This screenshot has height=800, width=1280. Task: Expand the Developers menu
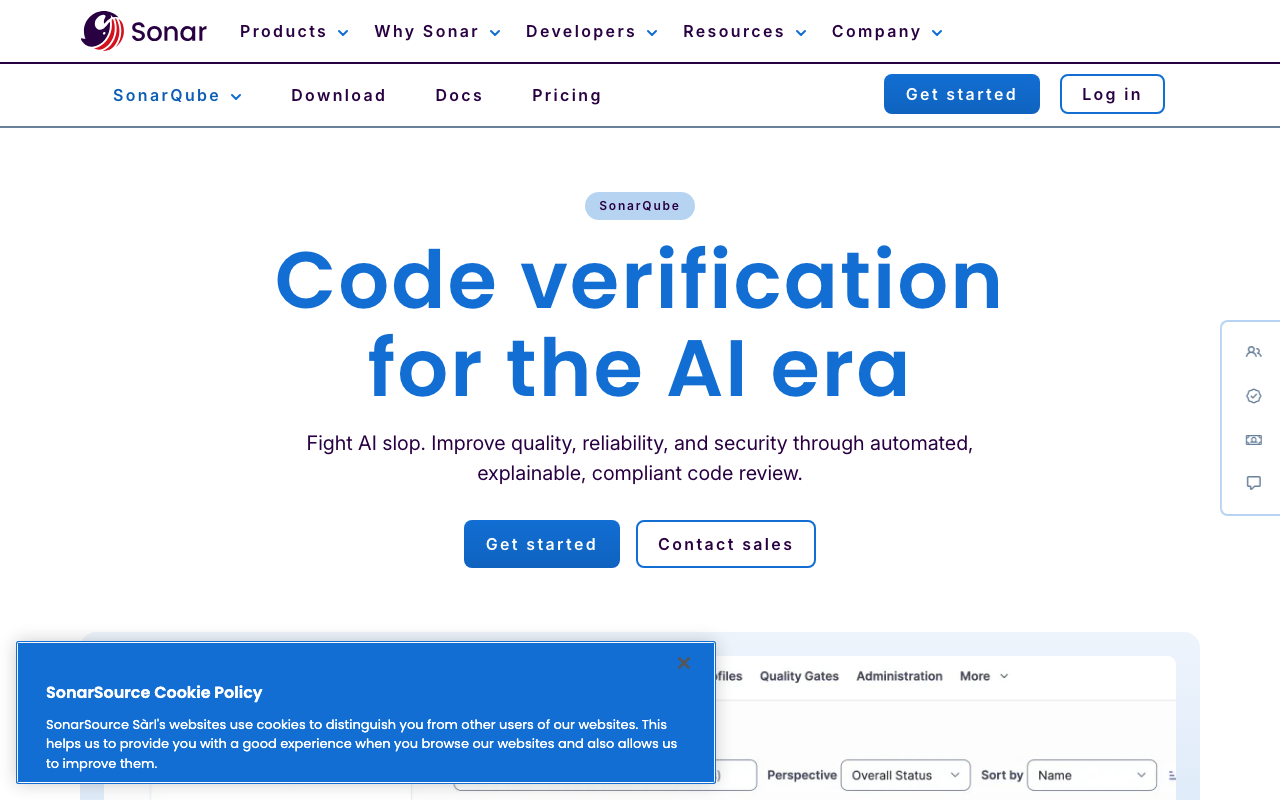pyautogui.click(x=591, y=32)
